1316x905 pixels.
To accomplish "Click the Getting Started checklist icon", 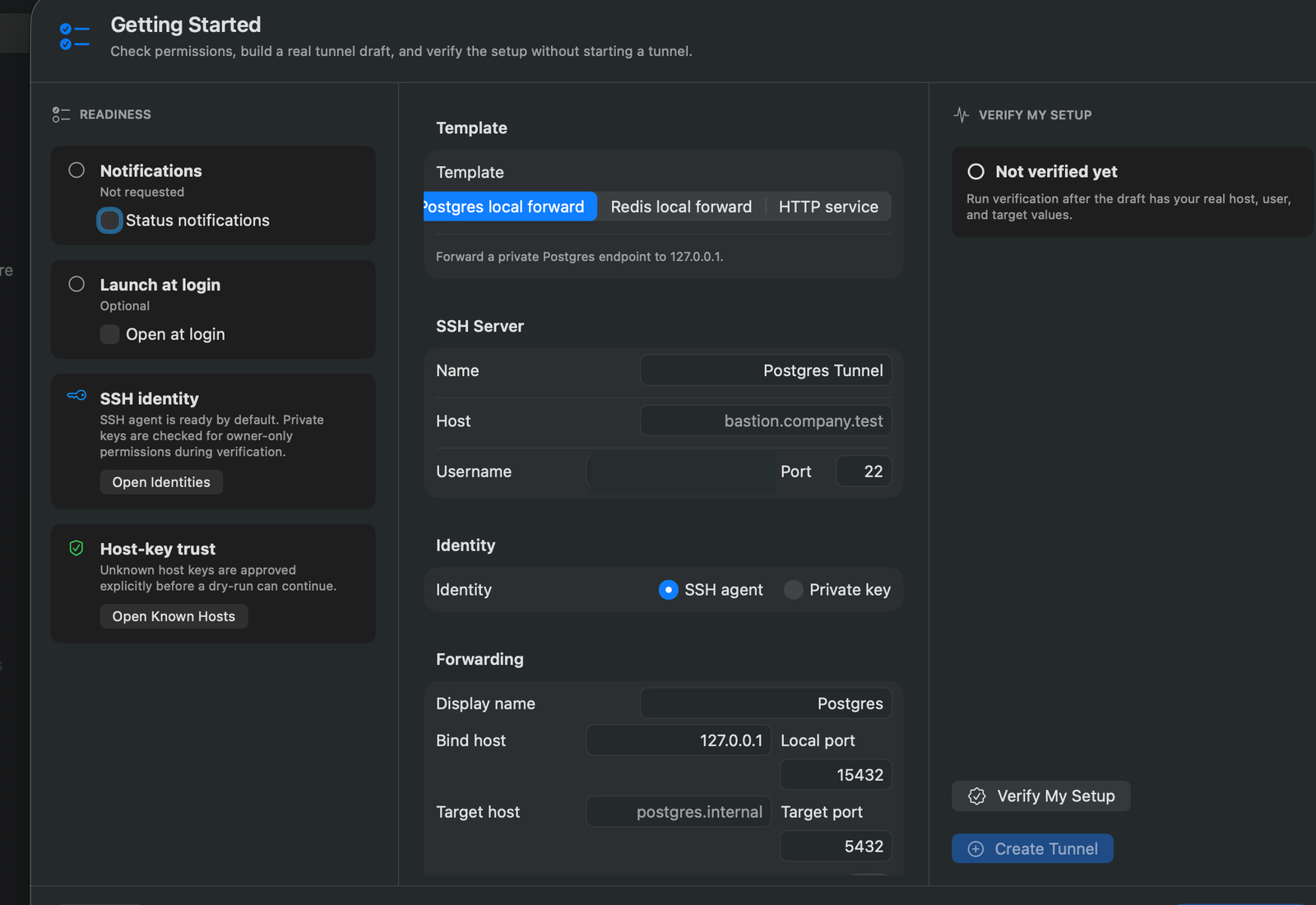I will [74, 37].
